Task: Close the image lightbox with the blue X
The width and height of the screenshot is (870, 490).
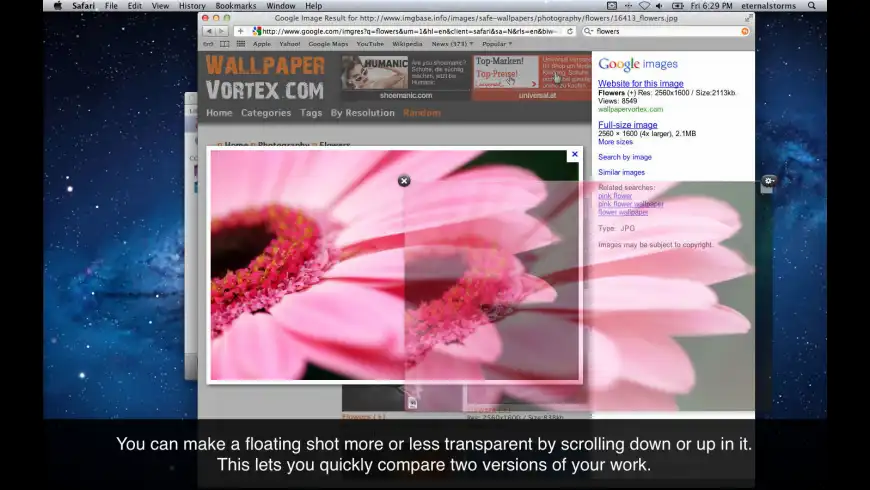Action: [x=575, y=154]
